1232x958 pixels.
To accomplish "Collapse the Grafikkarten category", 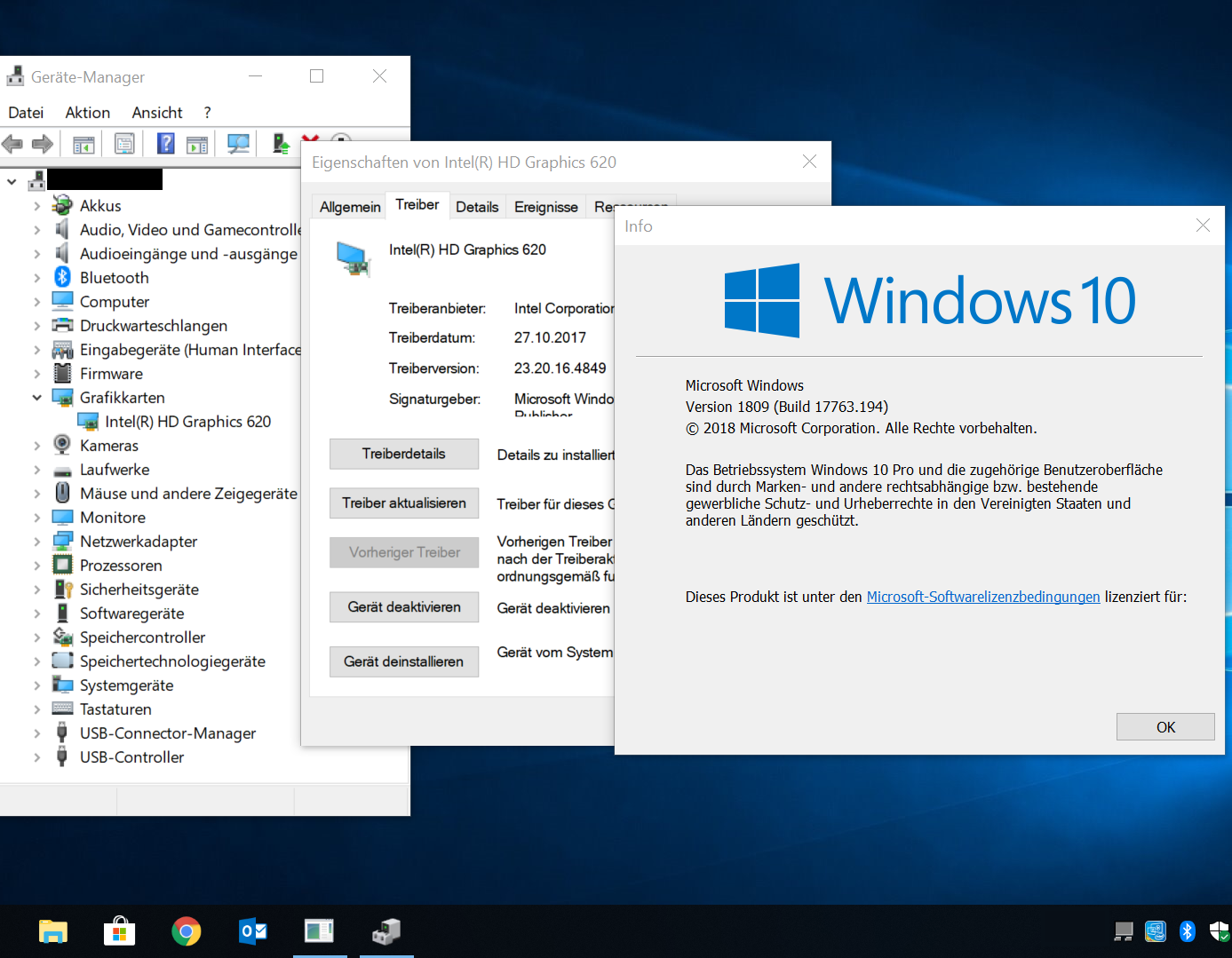I will (x=36, y=398).
